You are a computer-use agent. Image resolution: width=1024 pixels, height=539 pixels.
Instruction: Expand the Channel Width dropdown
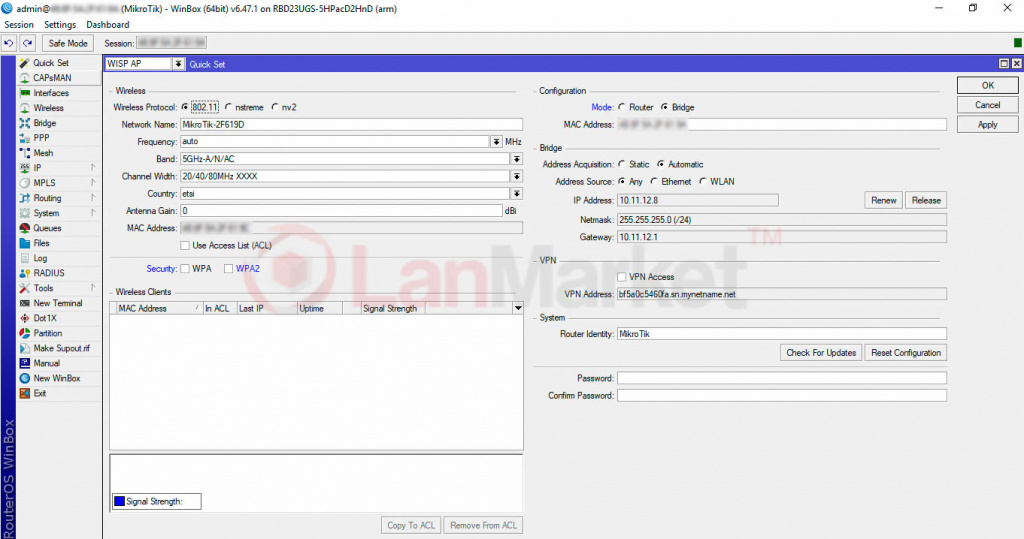[x=517, y=176]
